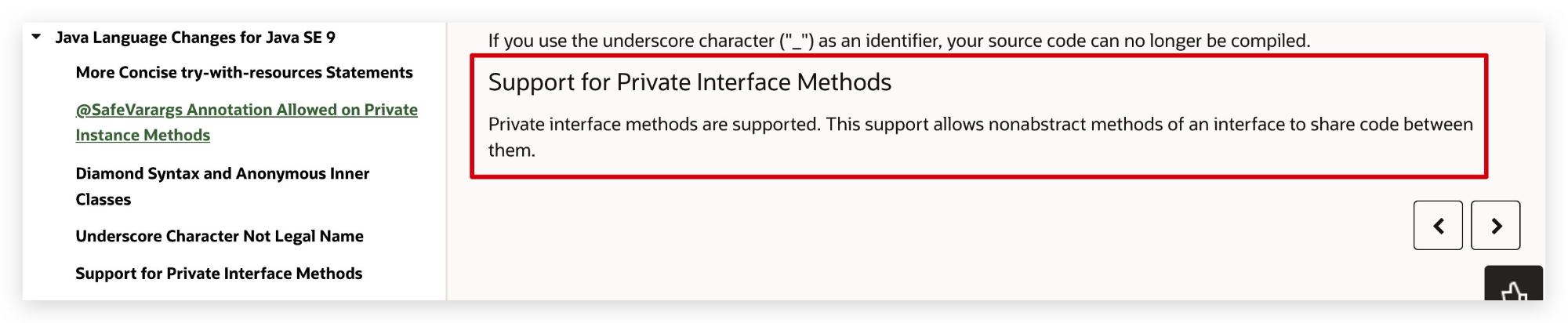Click the sentence about the underscore character identifier

click(899, 40)
